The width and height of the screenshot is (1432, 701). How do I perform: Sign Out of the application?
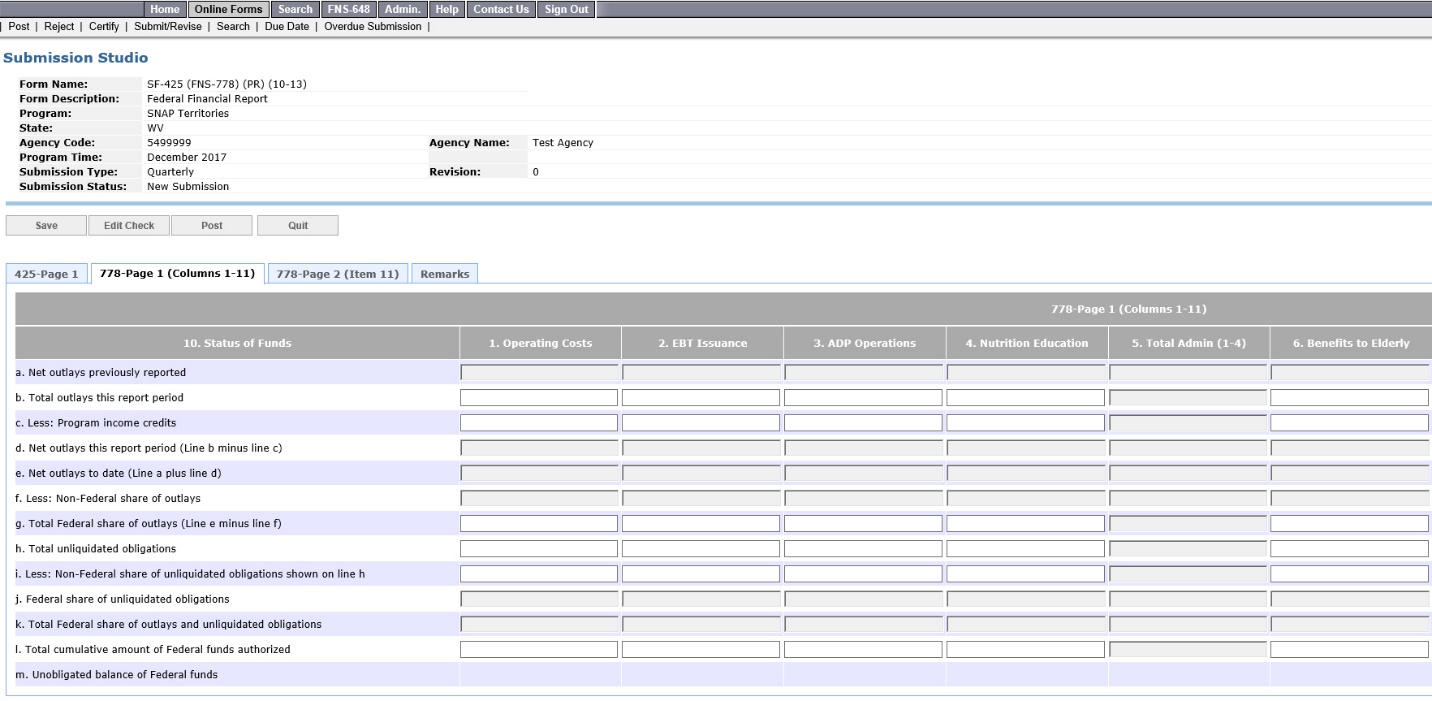[566, 9]
